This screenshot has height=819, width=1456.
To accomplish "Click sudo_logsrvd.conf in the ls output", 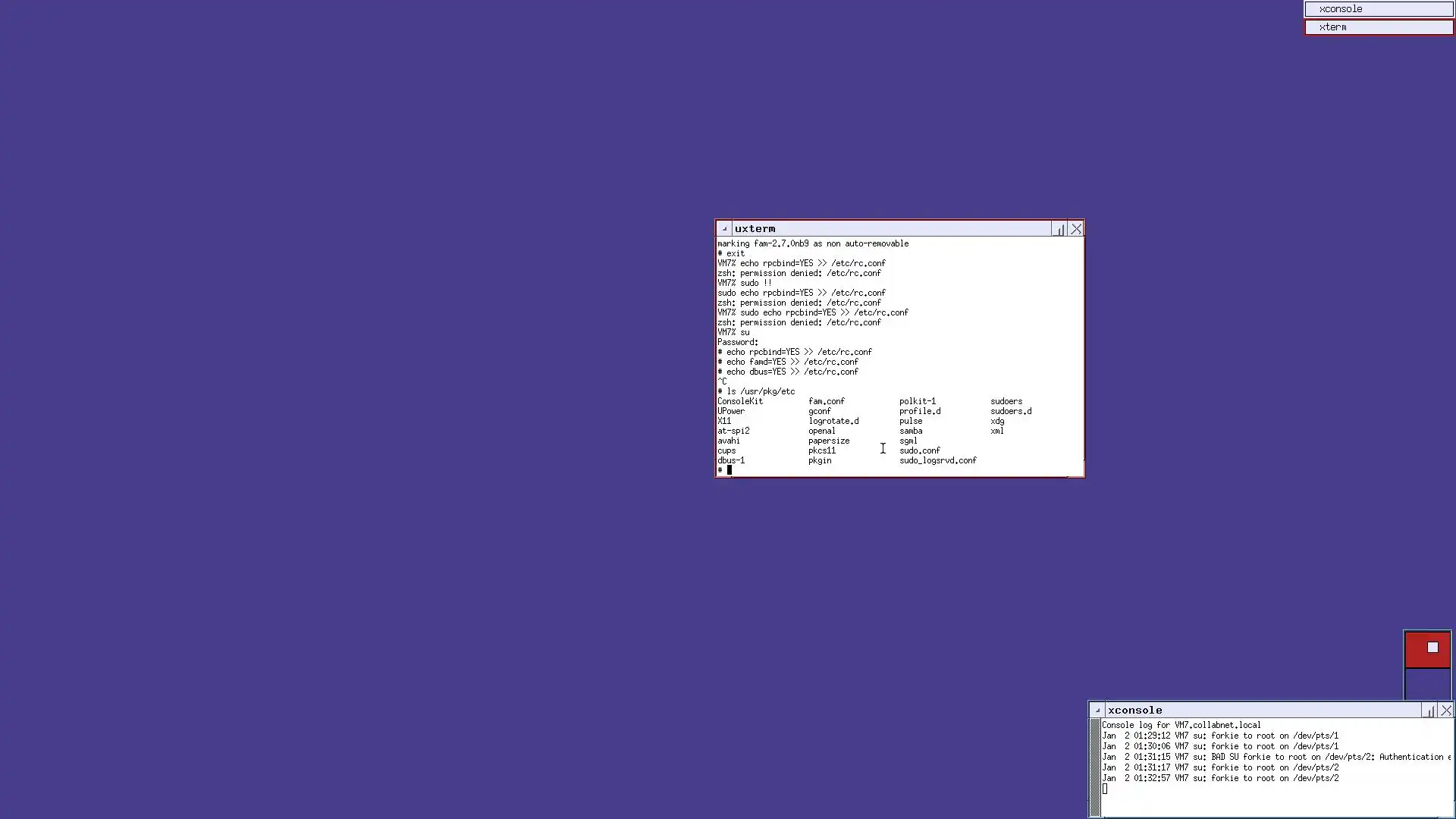I will click(x=937, y=460).
